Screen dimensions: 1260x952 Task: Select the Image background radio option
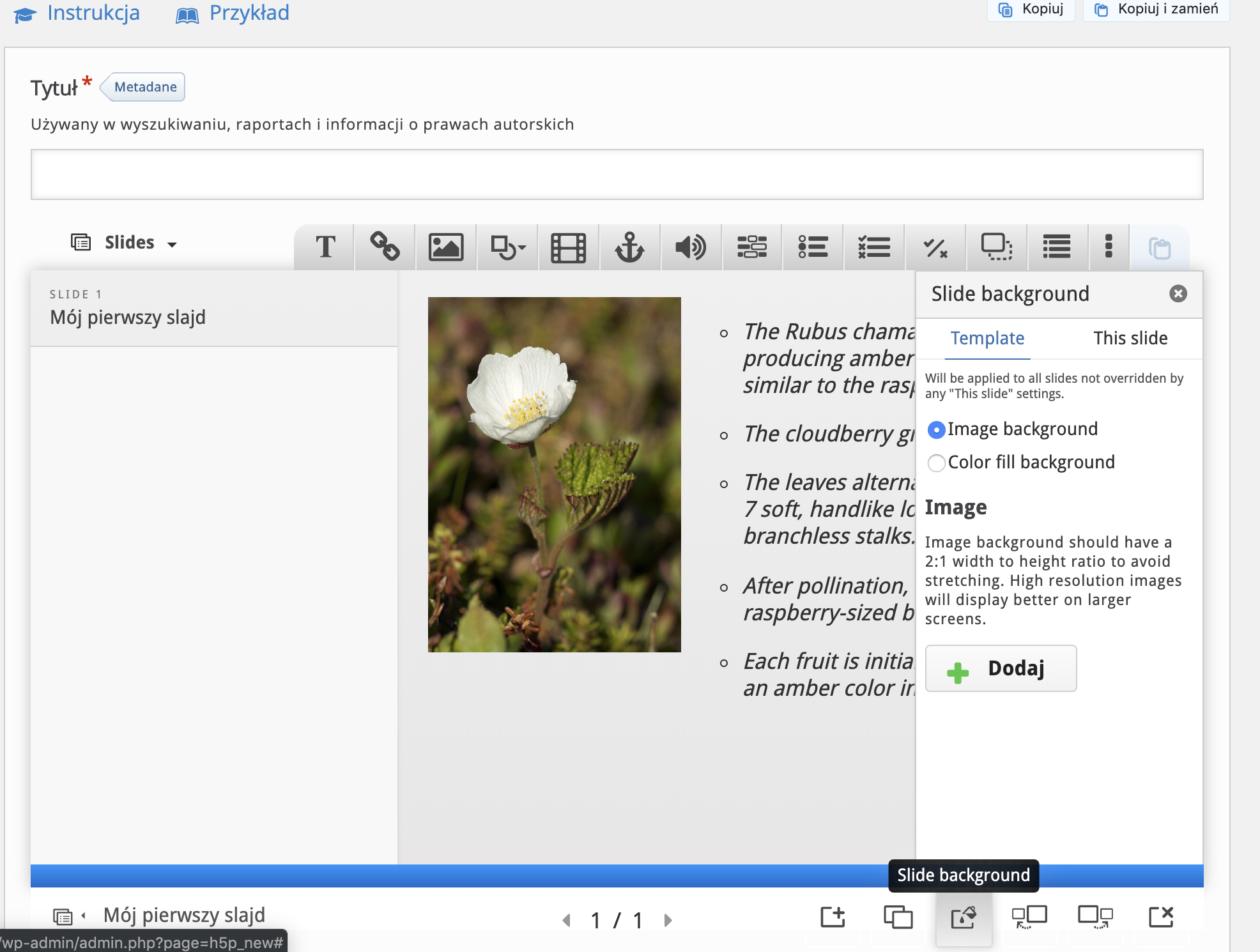(937, 430)
